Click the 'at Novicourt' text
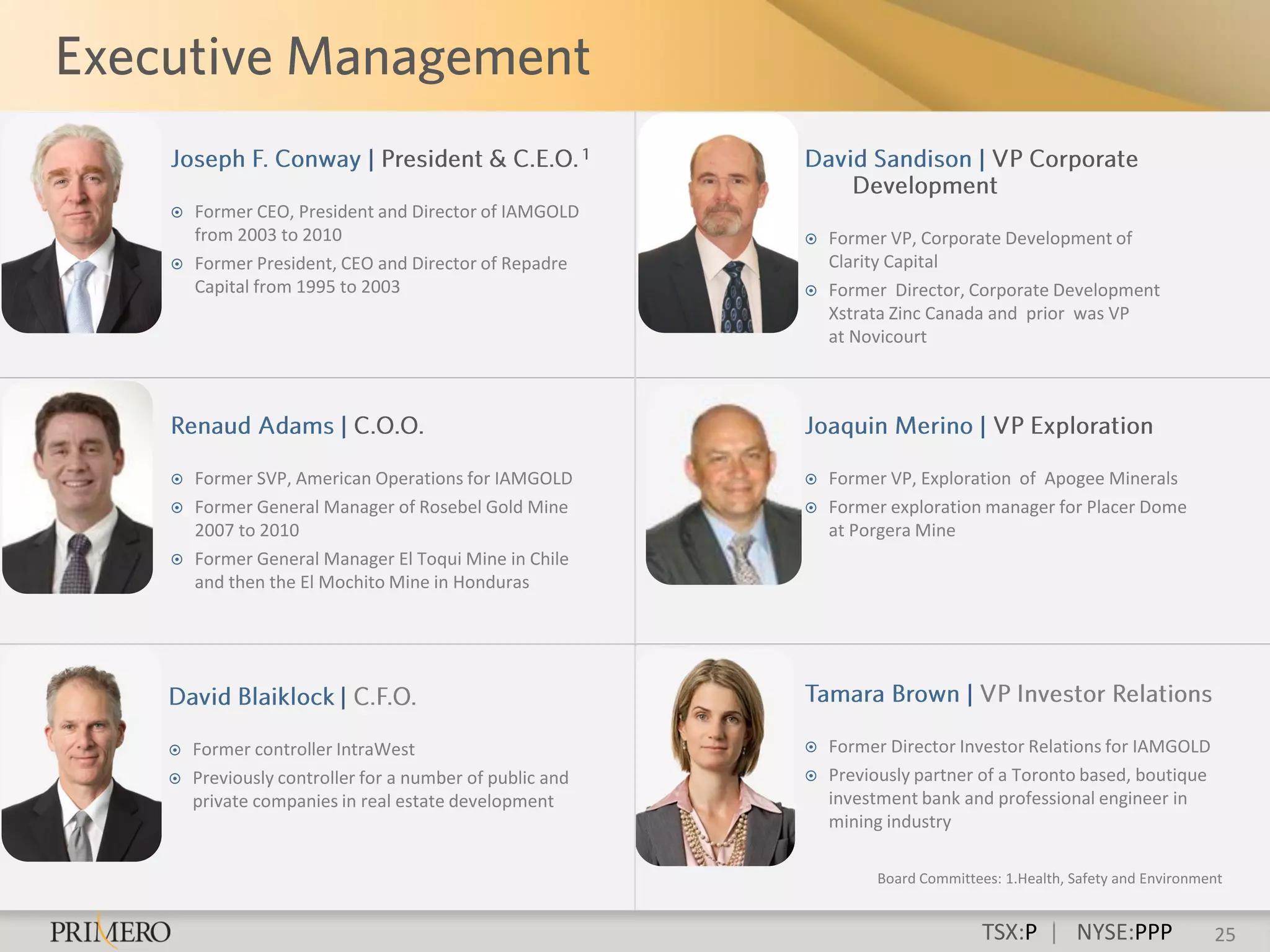 tap(877, 337)
